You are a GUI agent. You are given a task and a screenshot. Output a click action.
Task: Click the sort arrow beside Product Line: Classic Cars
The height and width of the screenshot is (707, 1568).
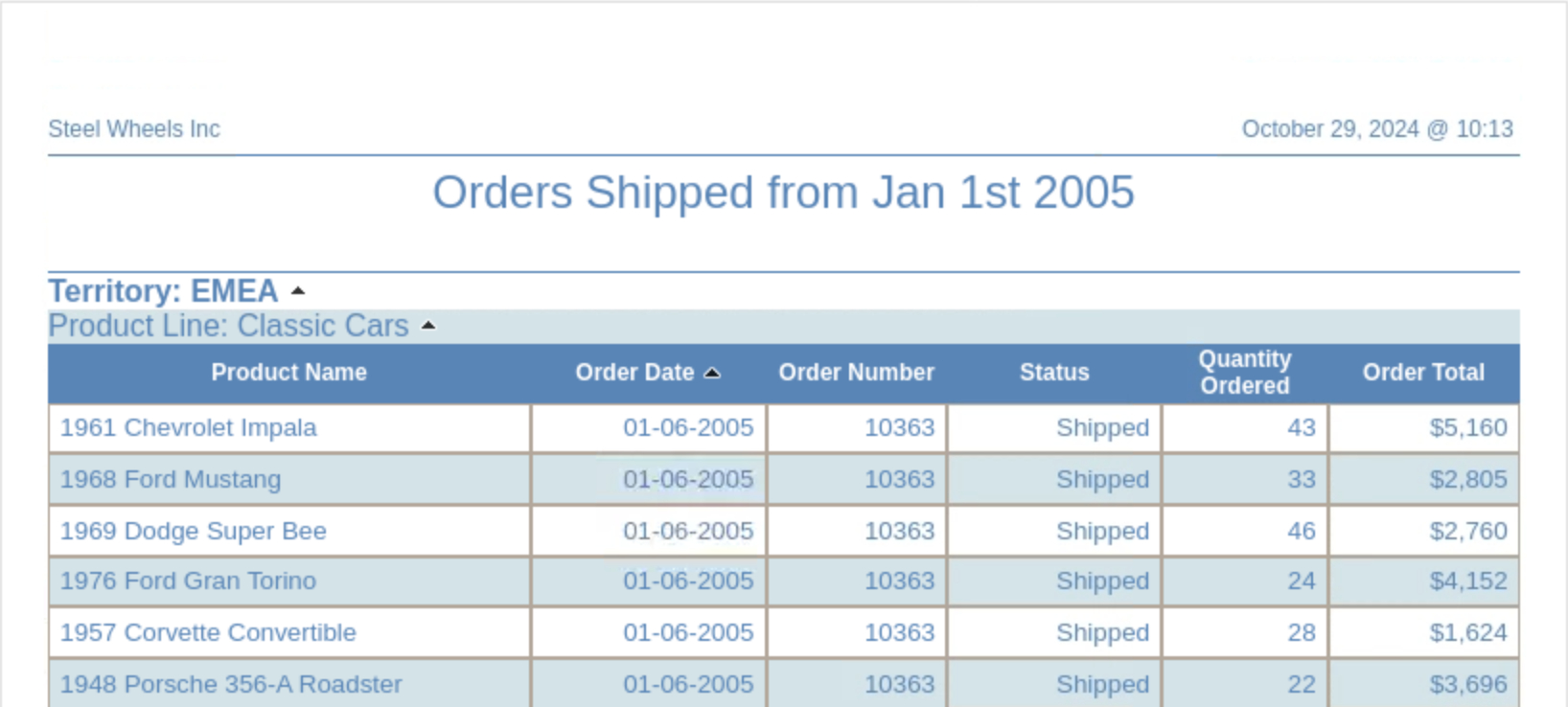[x=428, y=327]
